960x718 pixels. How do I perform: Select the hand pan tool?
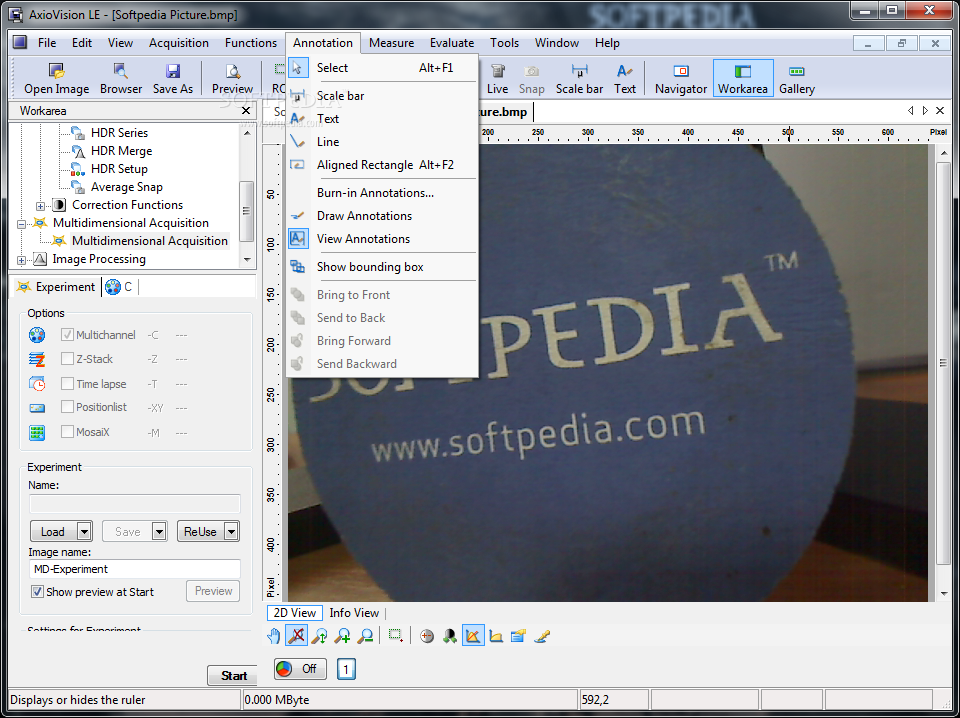pos(274,636)
